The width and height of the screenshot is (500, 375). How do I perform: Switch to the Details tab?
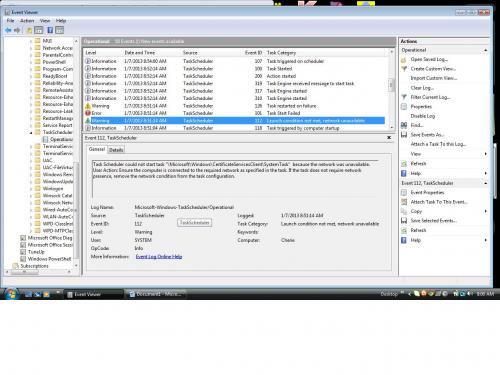116,150
